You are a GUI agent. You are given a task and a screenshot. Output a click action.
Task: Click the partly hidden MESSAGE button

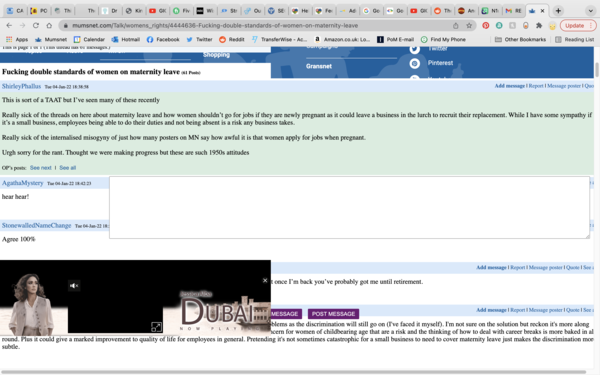[286, 314]
